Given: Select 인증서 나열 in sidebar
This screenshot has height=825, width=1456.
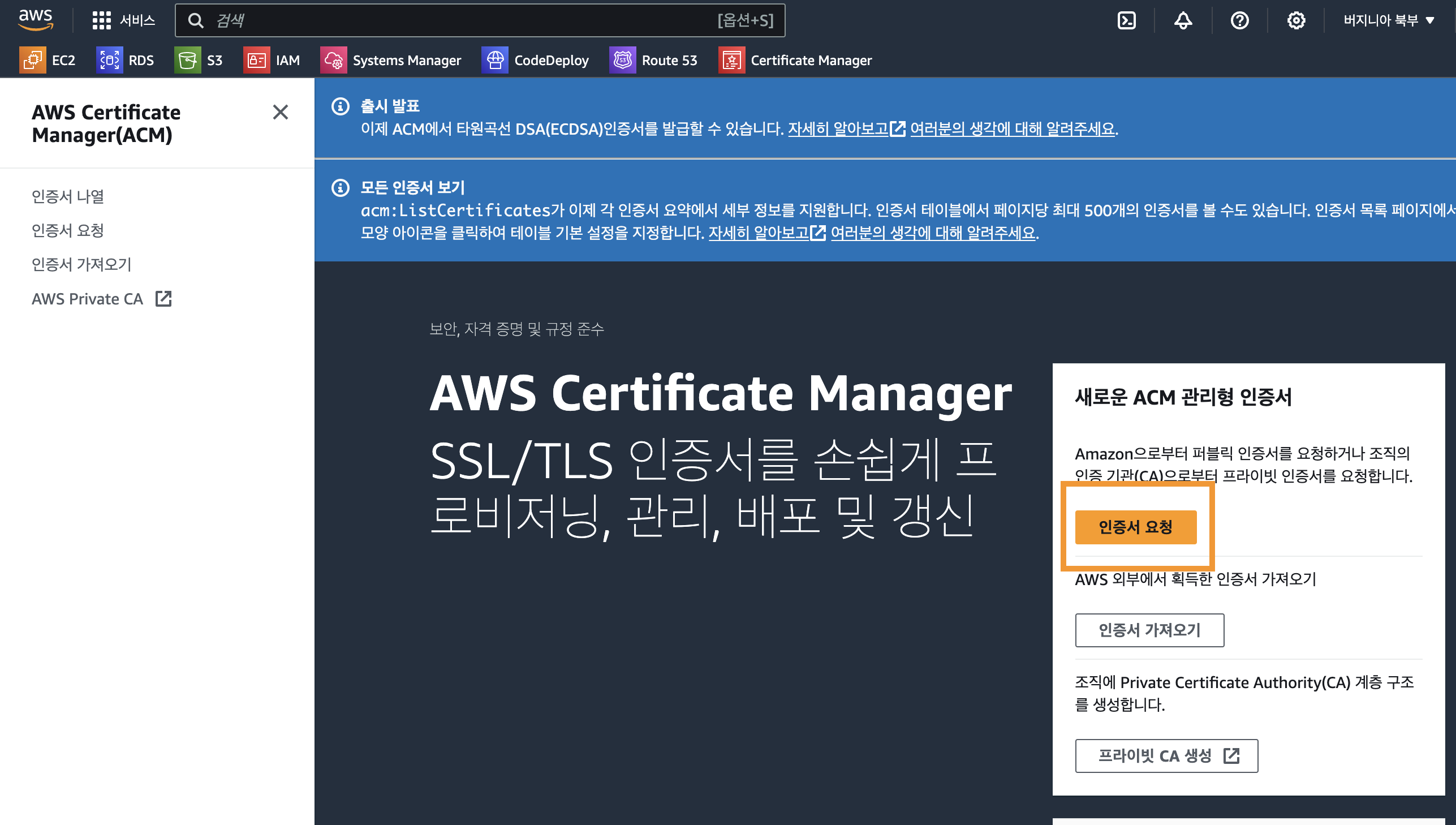Looking at the screenshot, I should pos(68,196).
